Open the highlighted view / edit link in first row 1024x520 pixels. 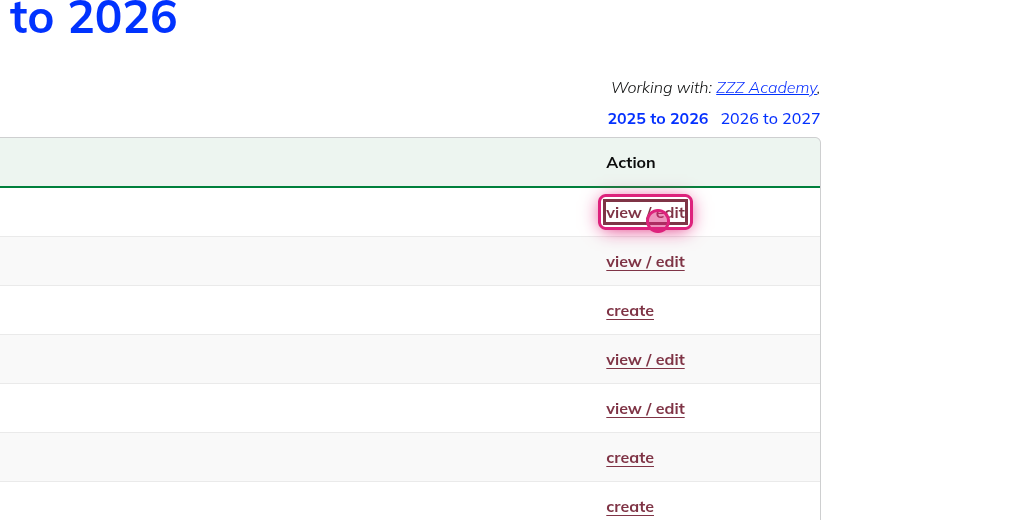pyautogui.click(x=645, y=213)
